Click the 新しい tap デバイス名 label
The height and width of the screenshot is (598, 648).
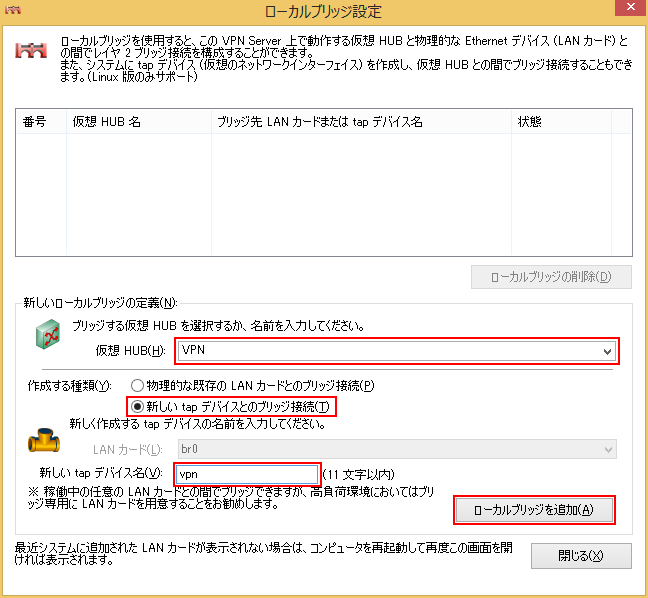pos(99,473)
